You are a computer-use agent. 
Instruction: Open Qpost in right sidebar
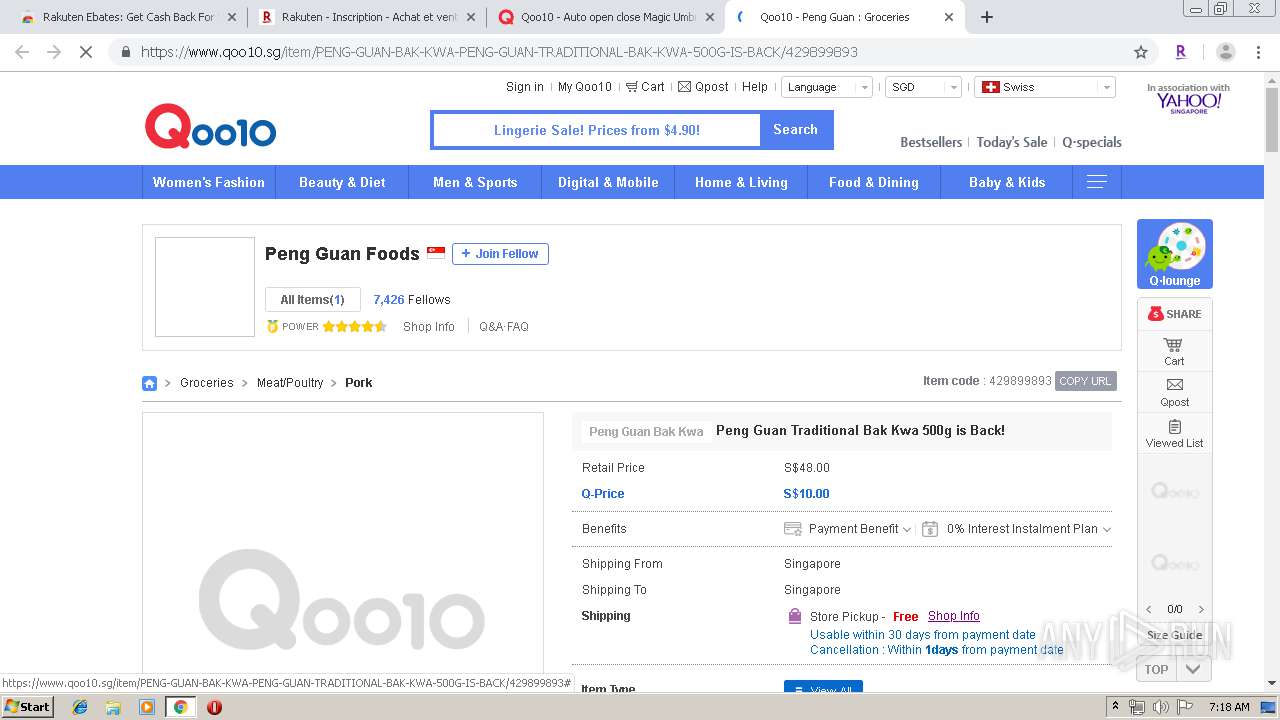tap(1175, 392)
